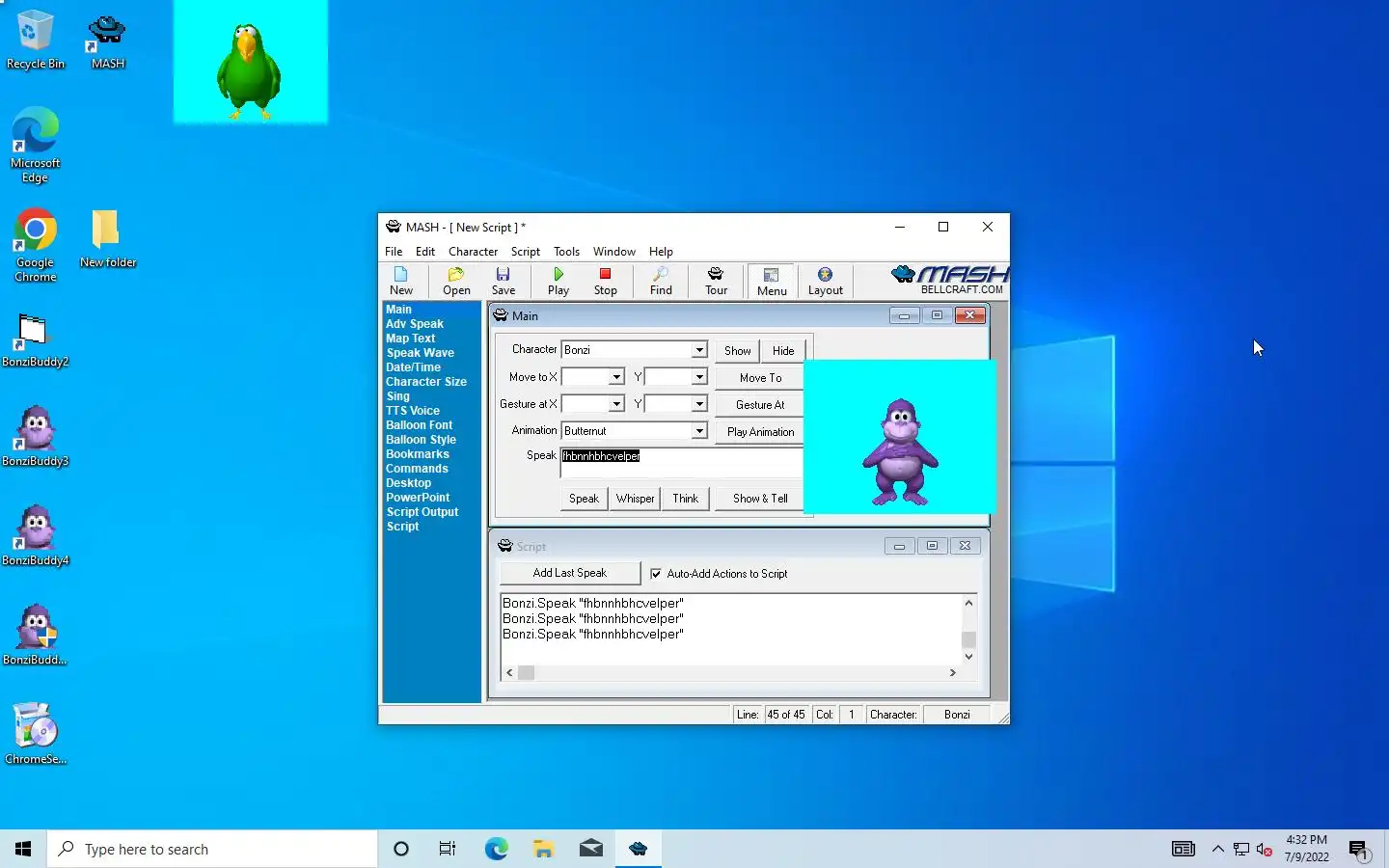
Task: Click the Hide character button
Action: click(783, 351)
